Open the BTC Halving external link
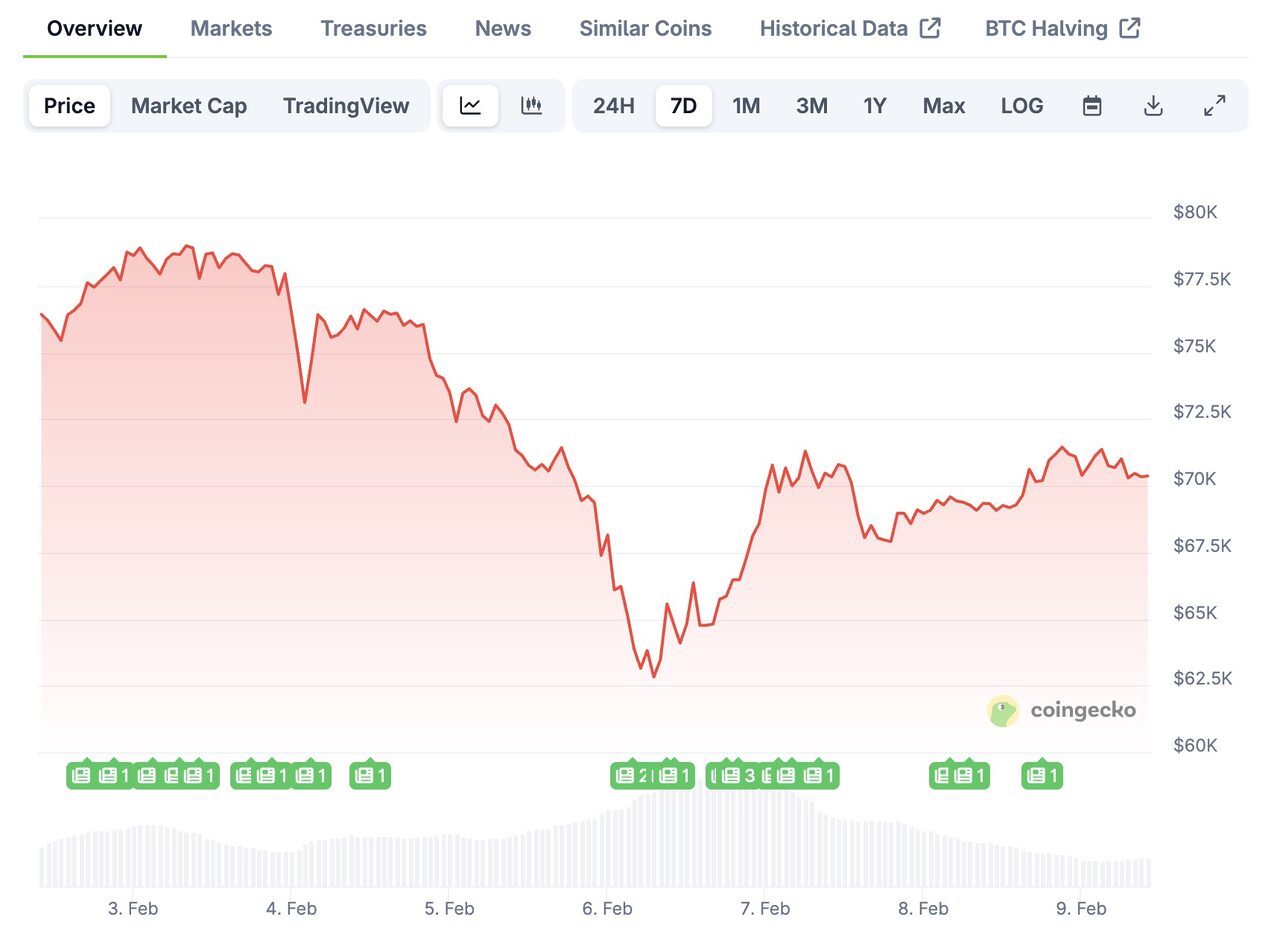This screenshot has height=943, width=1280. click(x=1062, y=28)
